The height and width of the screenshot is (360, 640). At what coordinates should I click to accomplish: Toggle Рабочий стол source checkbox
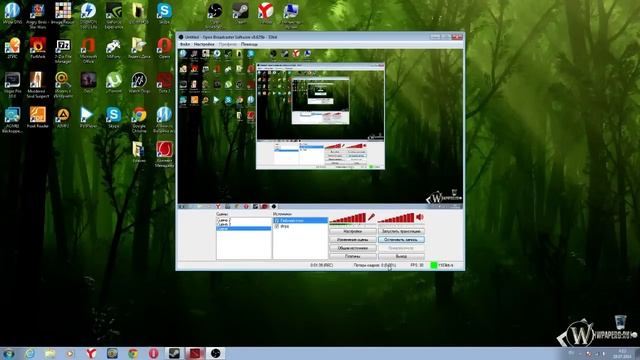tap(277, 220)
